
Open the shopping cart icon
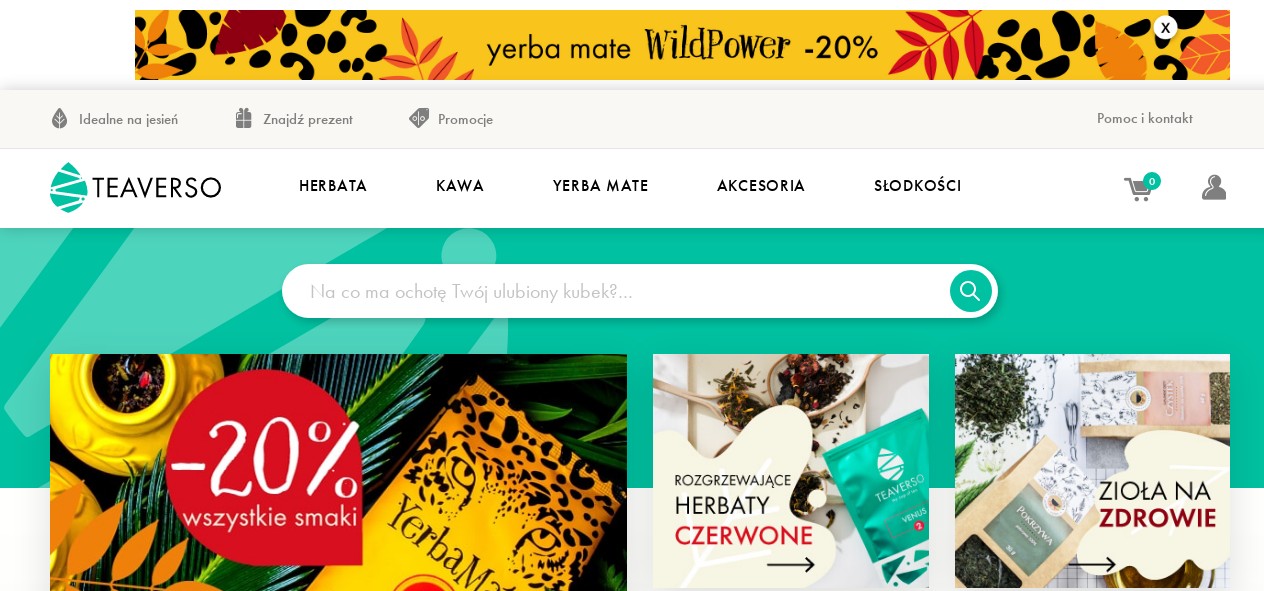[x=1138, y=189]
